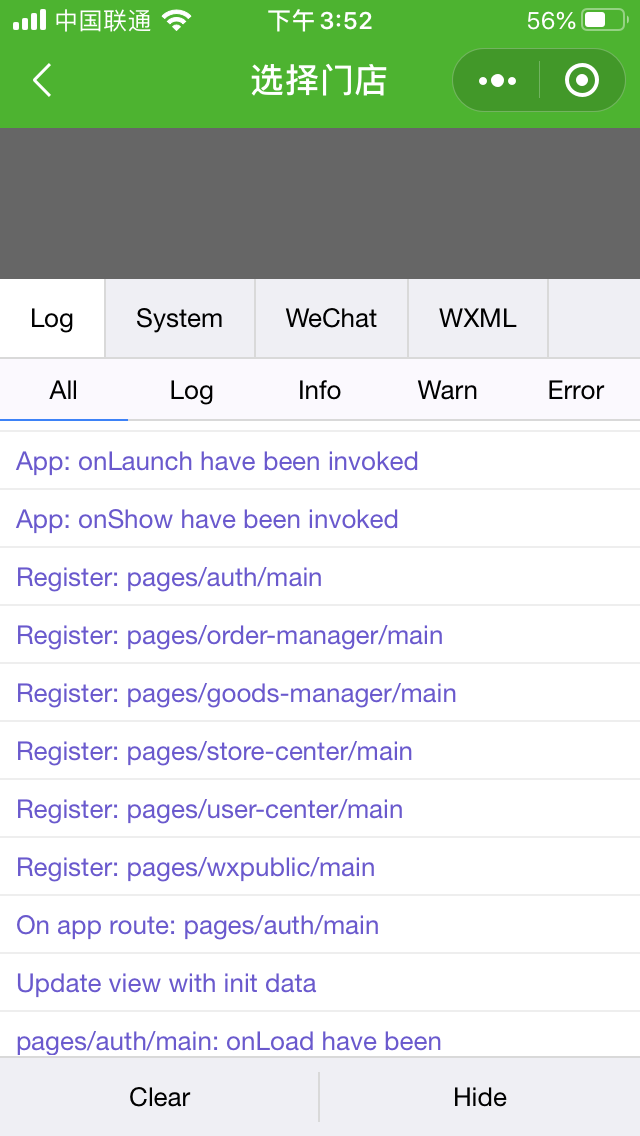Image resolution: width=640 pixels, height=1136 pixels.
Task: Select the Log level filter
Action: coord(191,390)
